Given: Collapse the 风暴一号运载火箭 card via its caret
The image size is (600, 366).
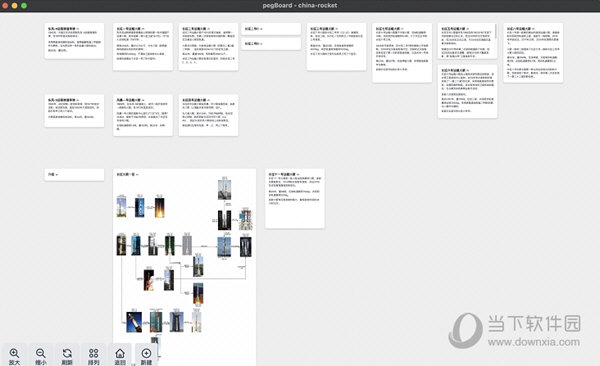Looking at the screenshot, I should (x=143, y=100).
